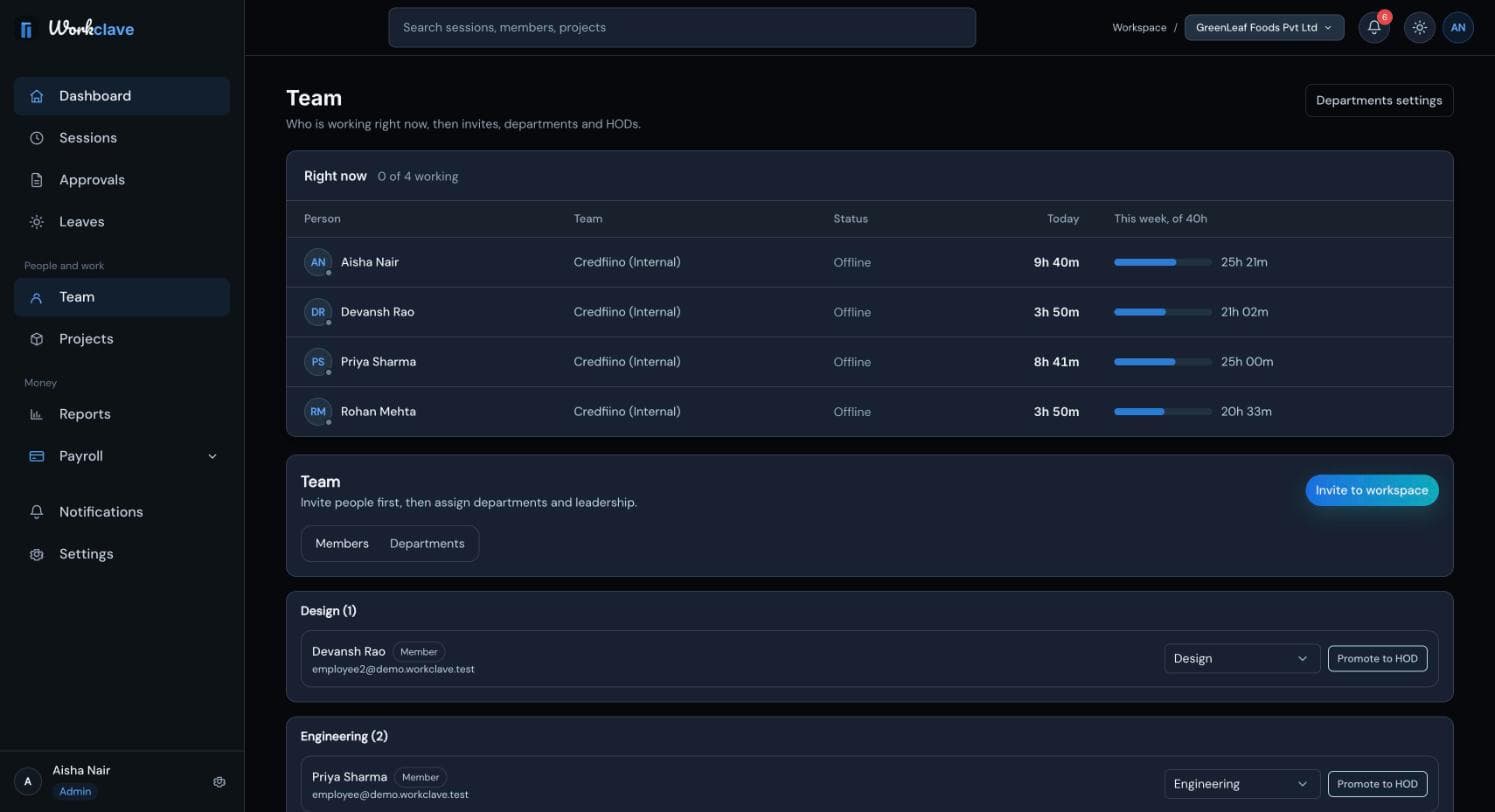Image resolution: width=1495 pixels, height=812 pixels.
Task: Open Departments settings button
Action: [1379, 100]
